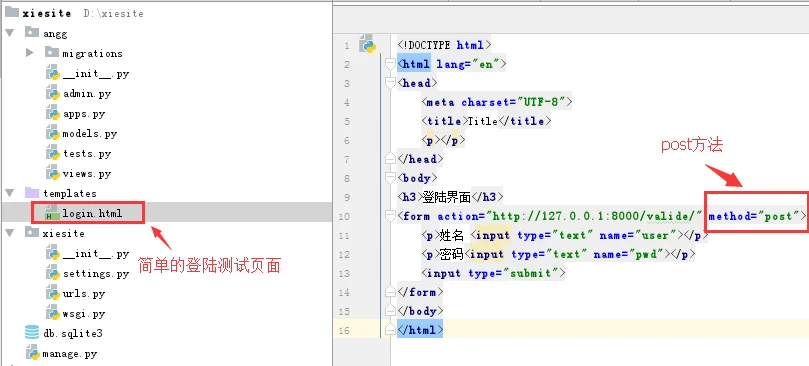The image size is (809, 366).
Task: Select wsgi.py in the project tree
Action: [x=84, y=313]
